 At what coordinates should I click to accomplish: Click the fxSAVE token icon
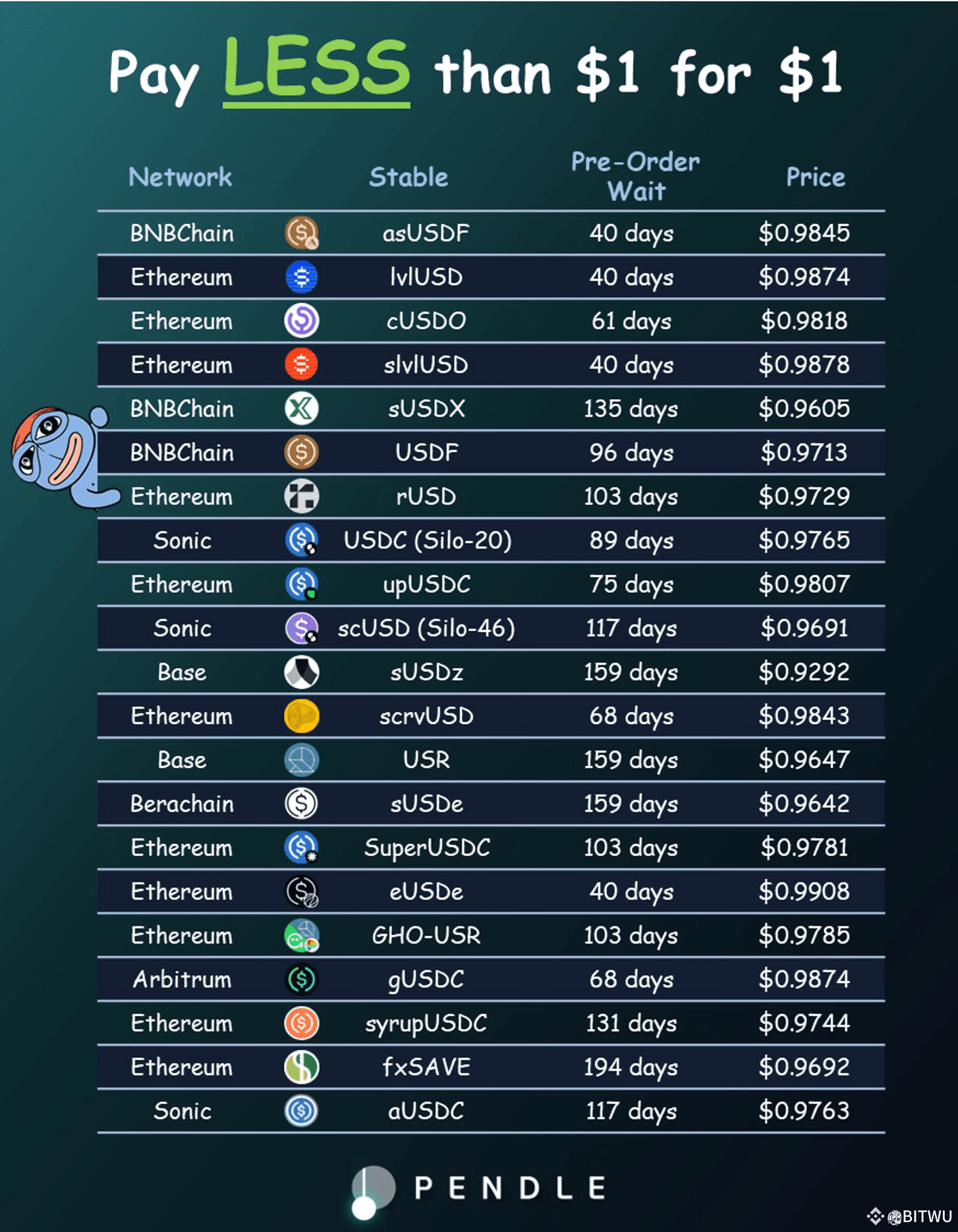[x=302, y=1067]
